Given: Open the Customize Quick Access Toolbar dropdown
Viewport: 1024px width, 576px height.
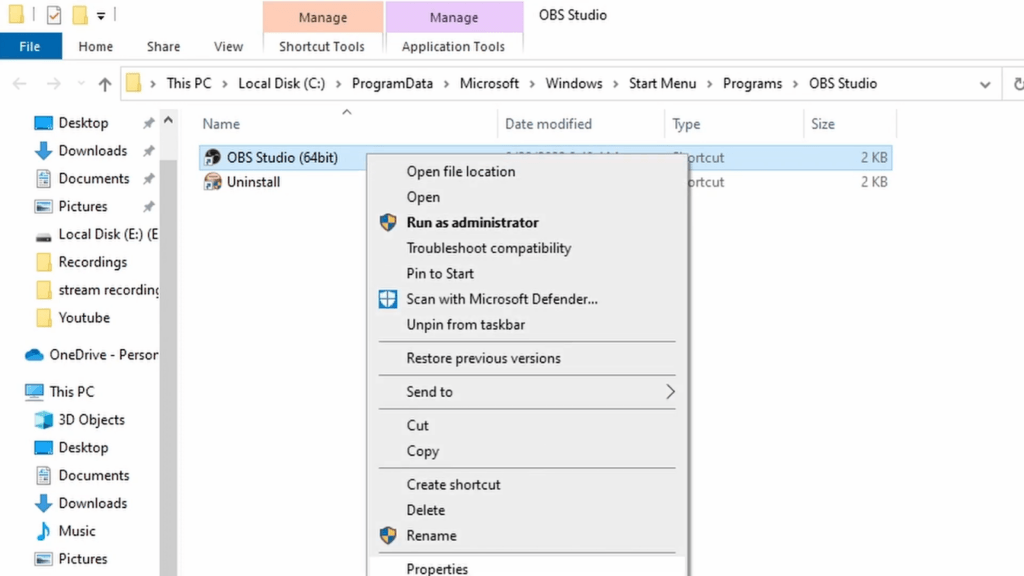Looking at the screenshot, I should (101, 16).
